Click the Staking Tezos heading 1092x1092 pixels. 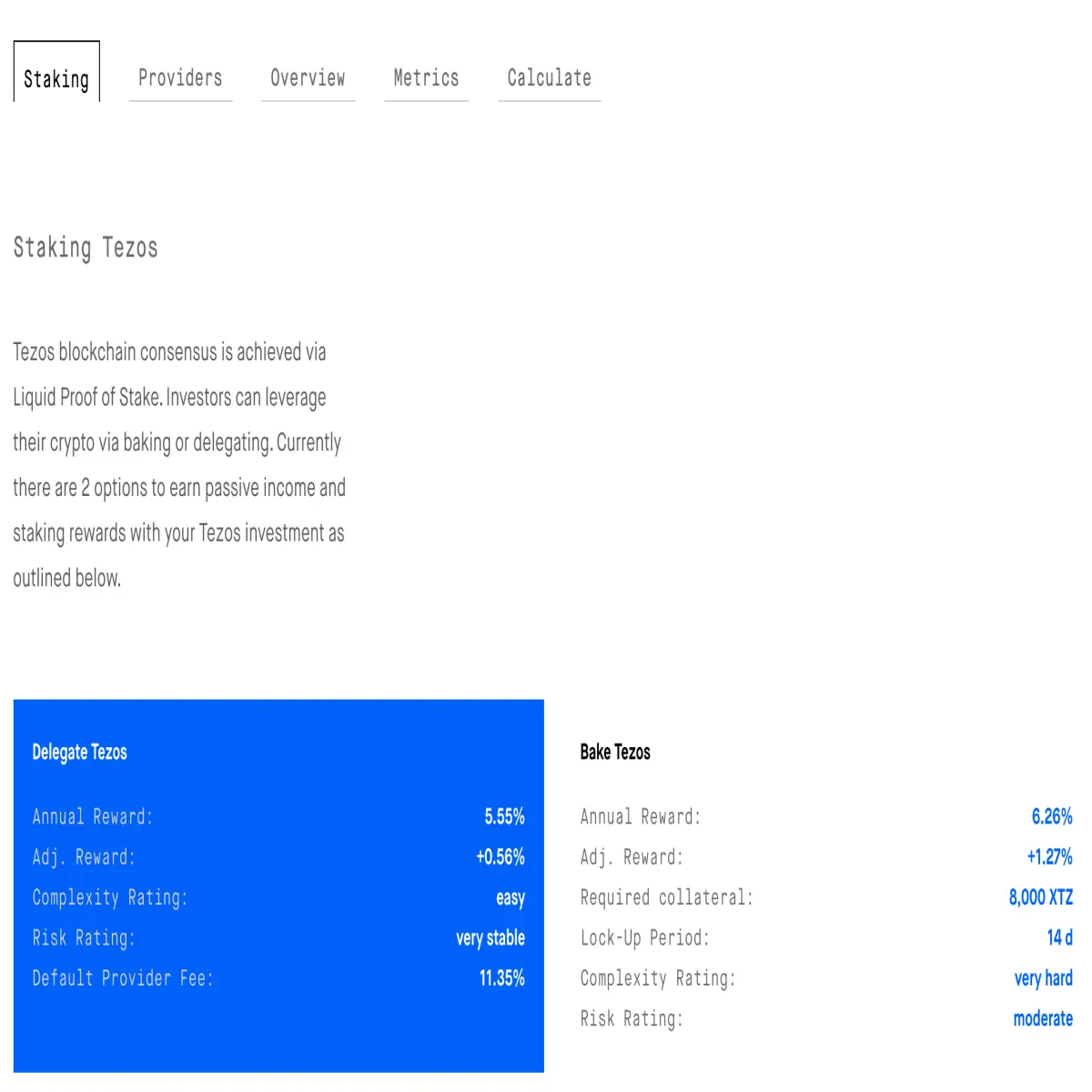(86, 248)
